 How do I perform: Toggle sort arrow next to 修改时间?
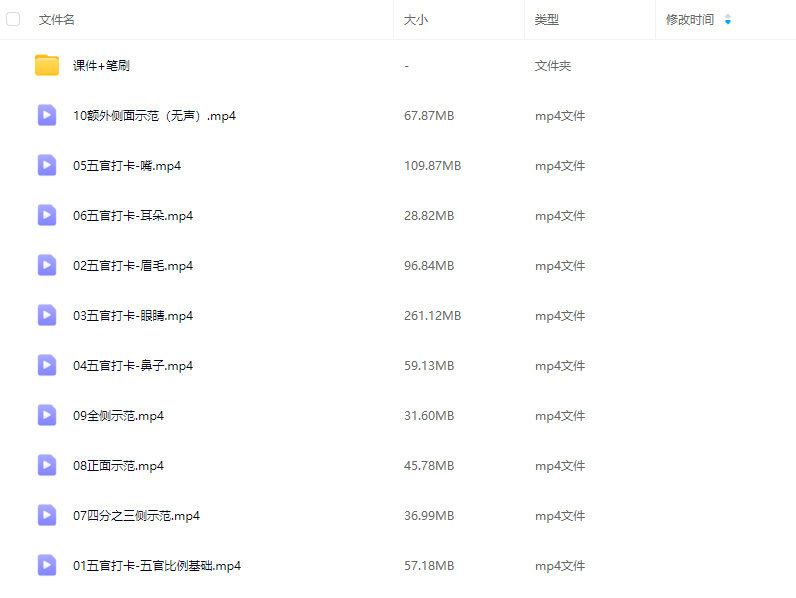click(727, 20)
